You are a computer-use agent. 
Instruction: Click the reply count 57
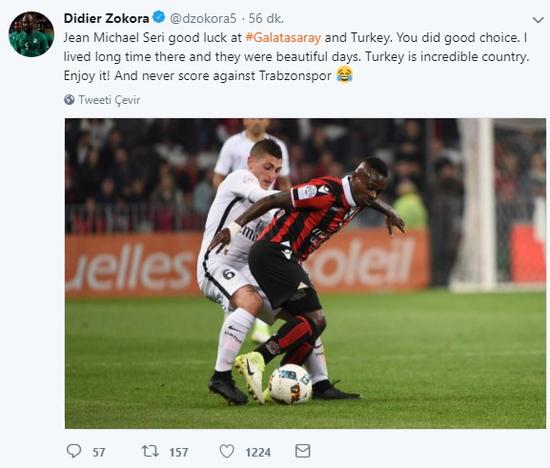point(99,452)
